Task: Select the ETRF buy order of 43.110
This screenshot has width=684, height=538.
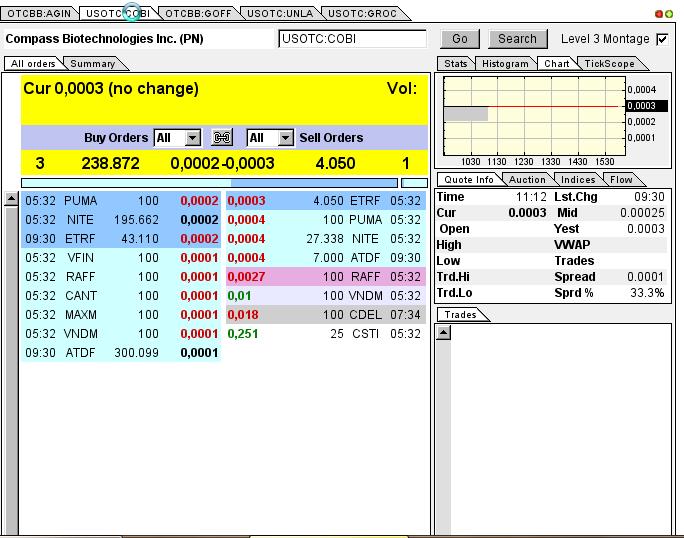Action: [121, 239]
